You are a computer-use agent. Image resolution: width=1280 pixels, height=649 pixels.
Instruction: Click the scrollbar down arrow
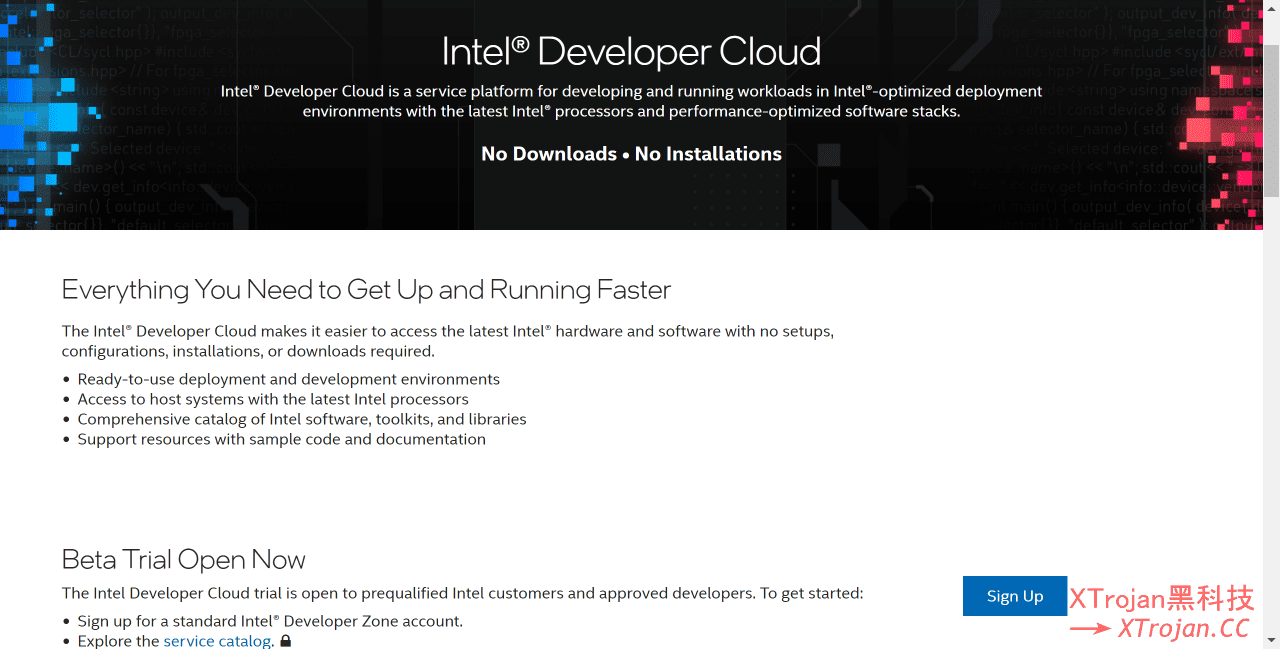[1271, 640]
